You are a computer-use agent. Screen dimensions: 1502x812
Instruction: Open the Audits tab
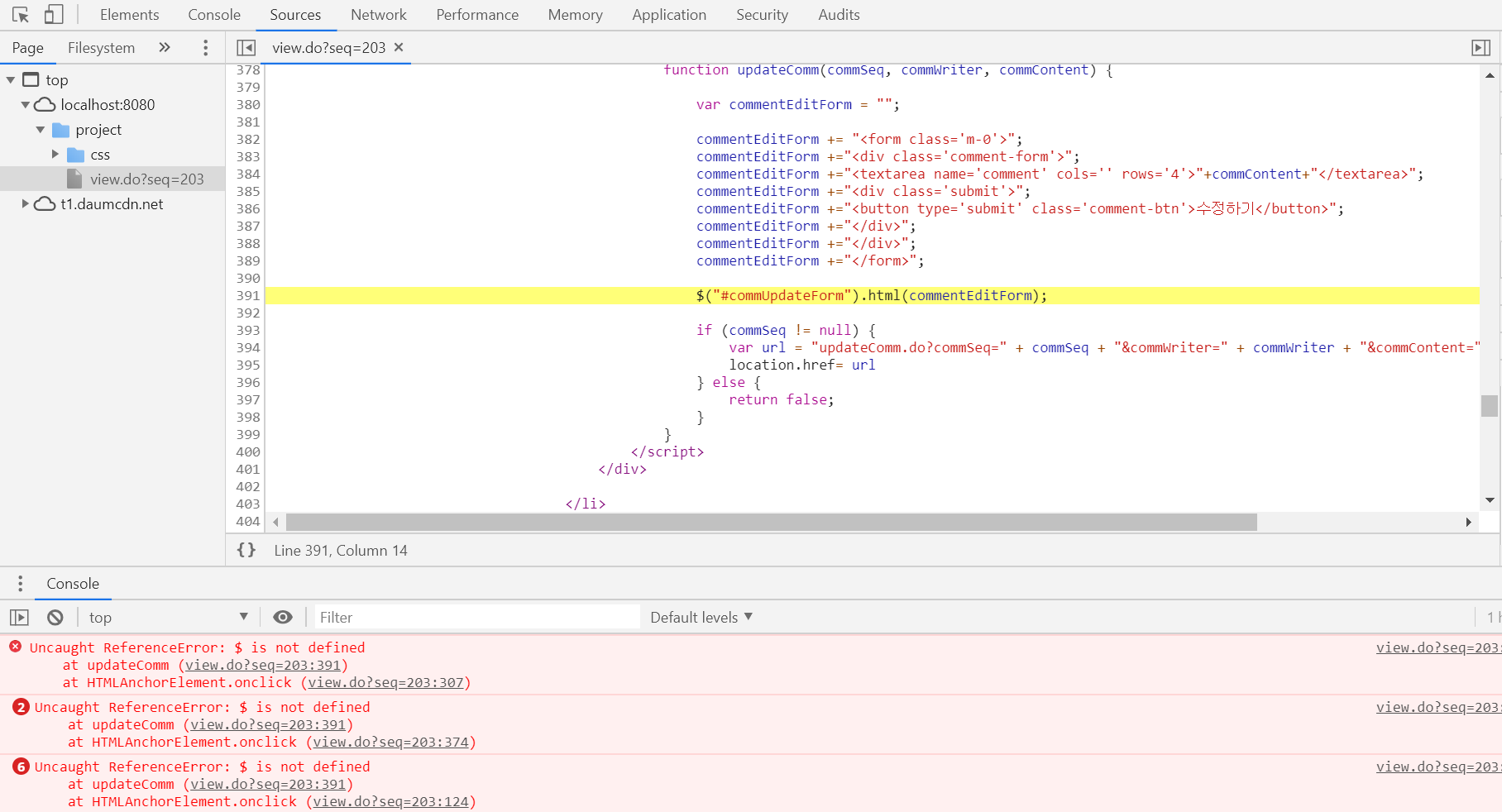pos(839,15)
